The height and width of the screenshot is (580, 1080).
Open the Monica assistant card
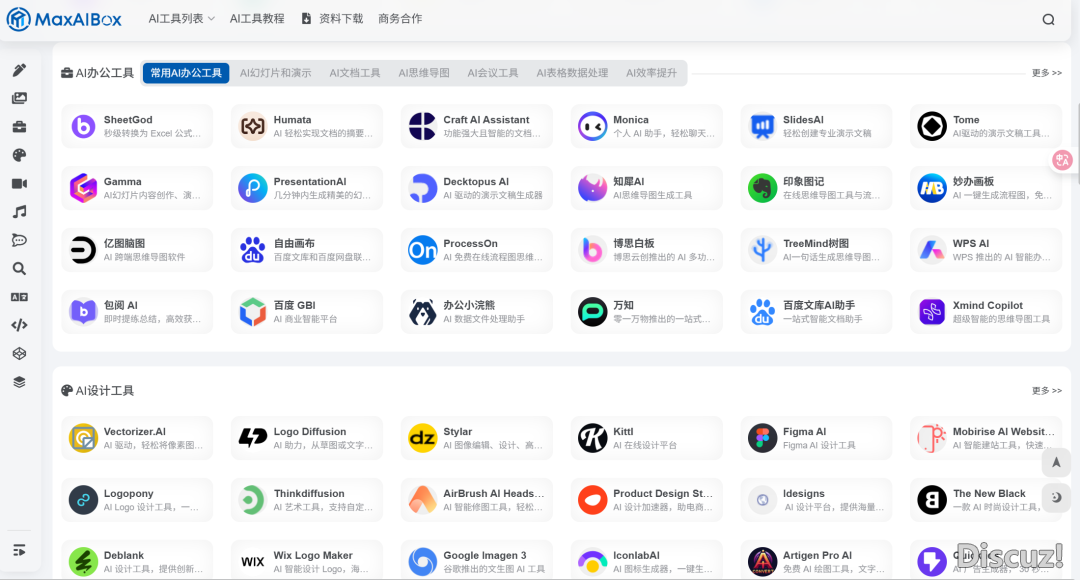click(x=647, y=126)
